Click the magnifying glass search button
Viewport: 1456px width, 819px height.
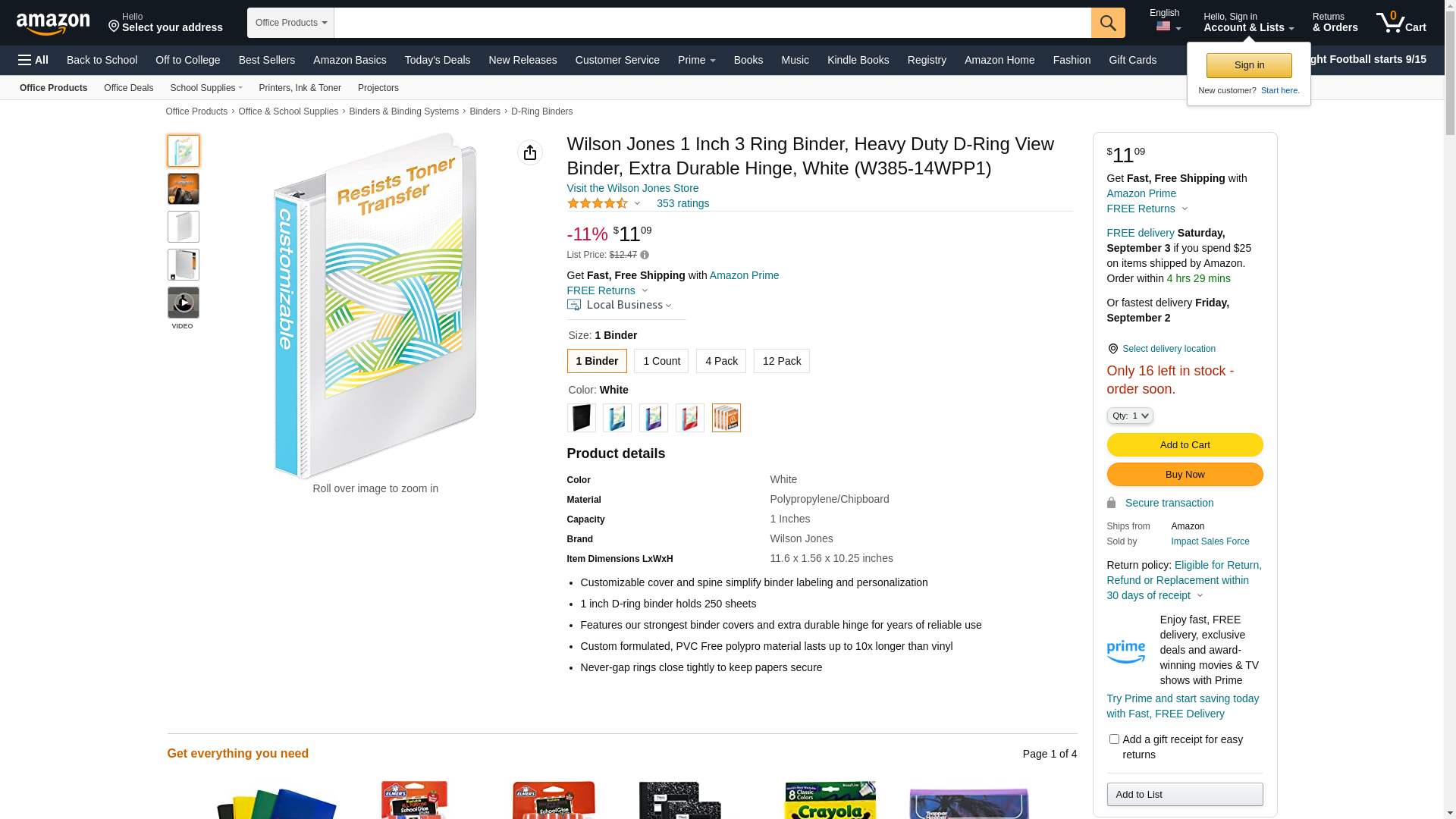(x=1108, y=23)
